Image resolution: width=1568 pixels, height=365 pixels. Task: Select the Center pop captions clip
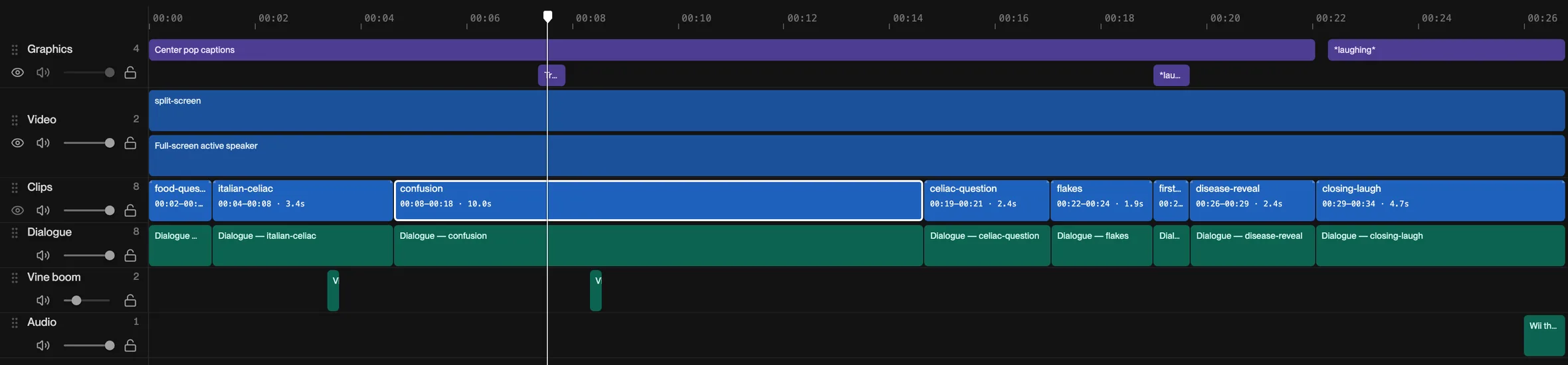(x=732, y=50)
